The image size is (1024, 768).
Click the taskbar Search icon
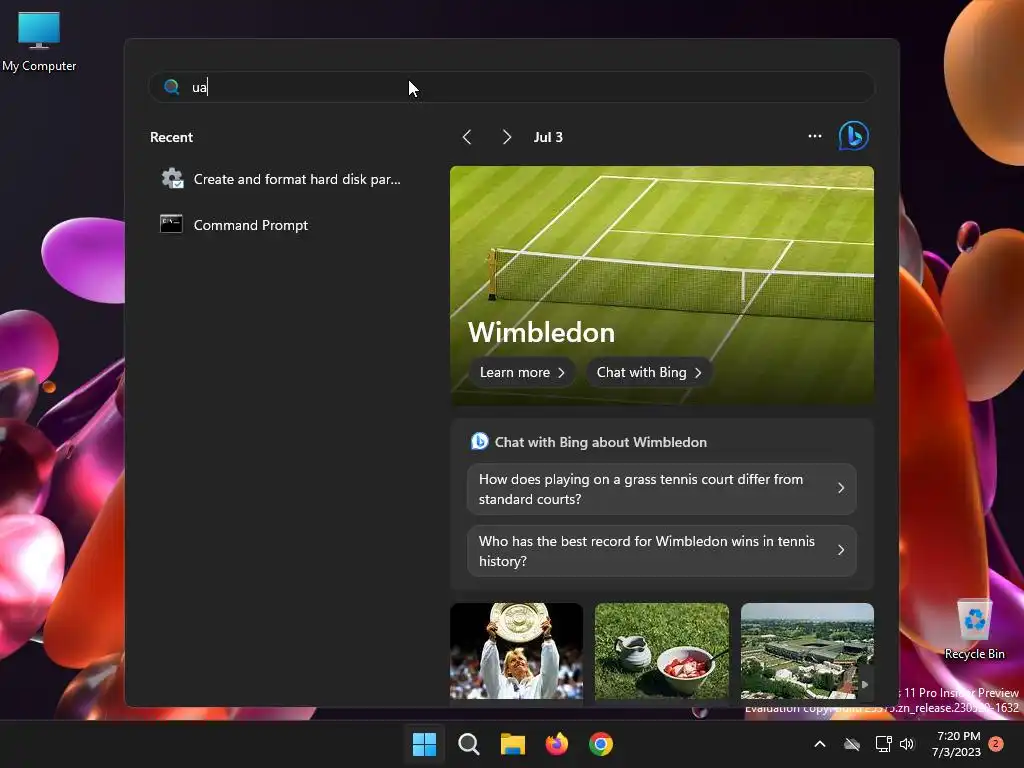pyautogui.click(x=469, y=744)
